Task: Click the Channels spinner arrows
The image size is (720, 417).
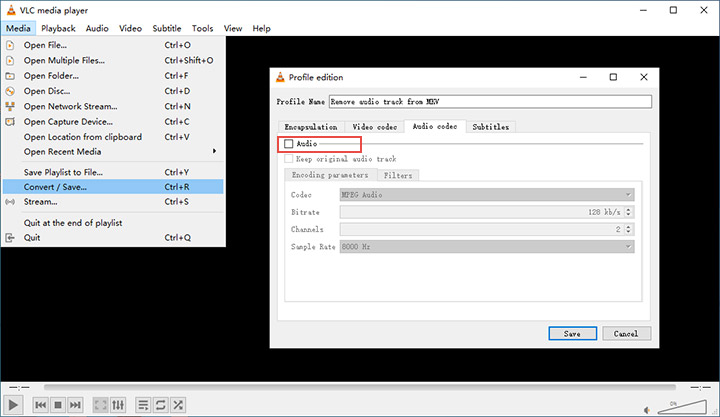Action: [629, 229]
